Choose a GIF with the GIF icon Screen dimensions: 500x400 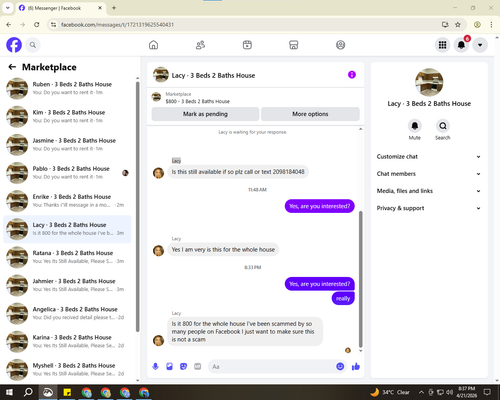(198, 367)
